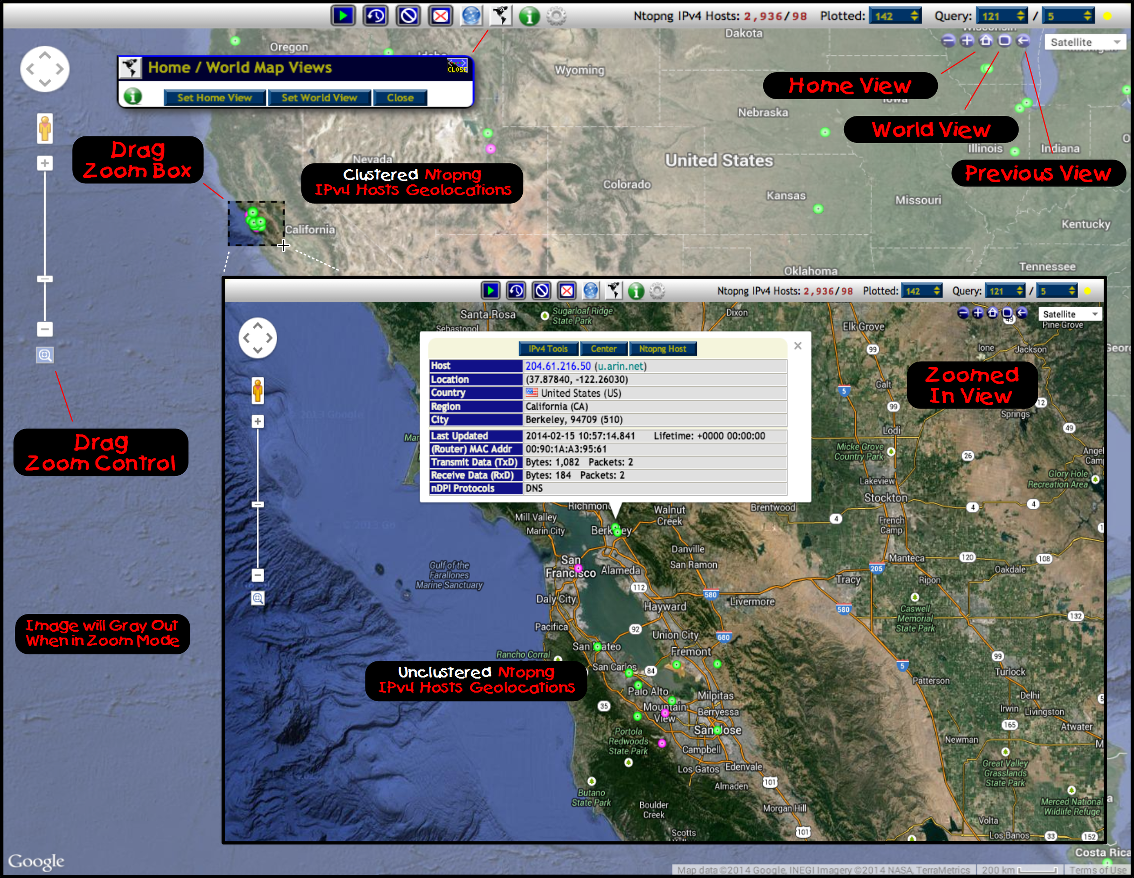This screenshot has width=1134, height=878.
Task: Click the pegman Street View icon on main map
Action: coord(45,128)
